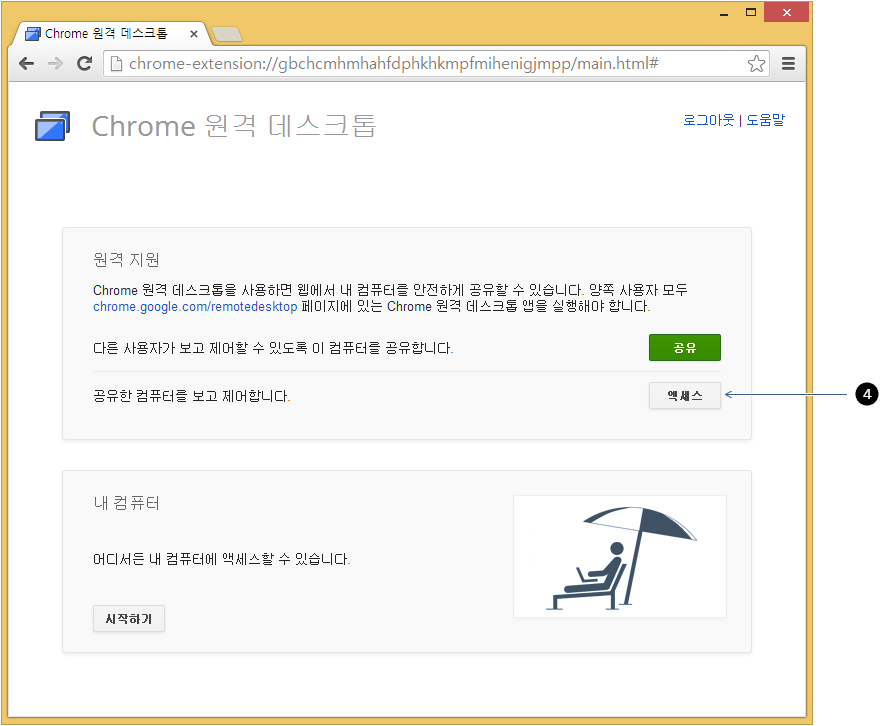Click the browser back arrow

[26, 63]
